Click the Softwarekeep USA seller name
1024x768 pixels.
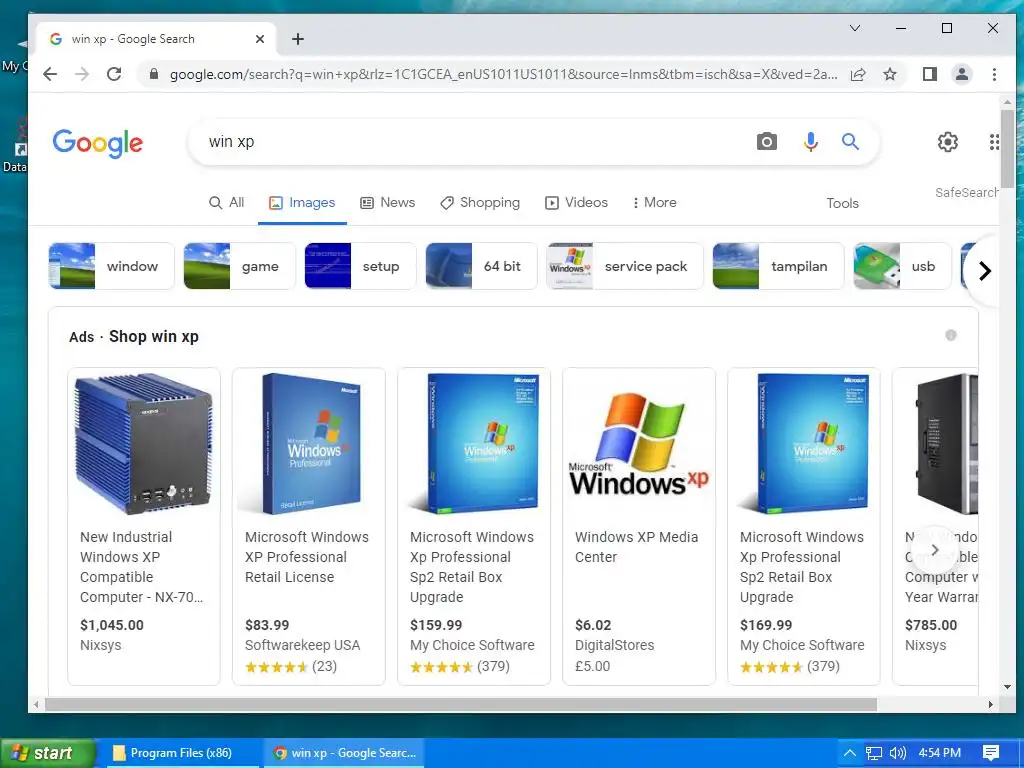tap(302, 645)
